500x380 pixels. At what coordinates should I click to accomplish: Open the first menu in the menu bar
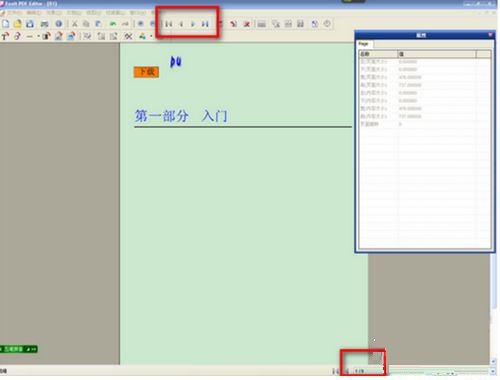[x=13, y=13]
